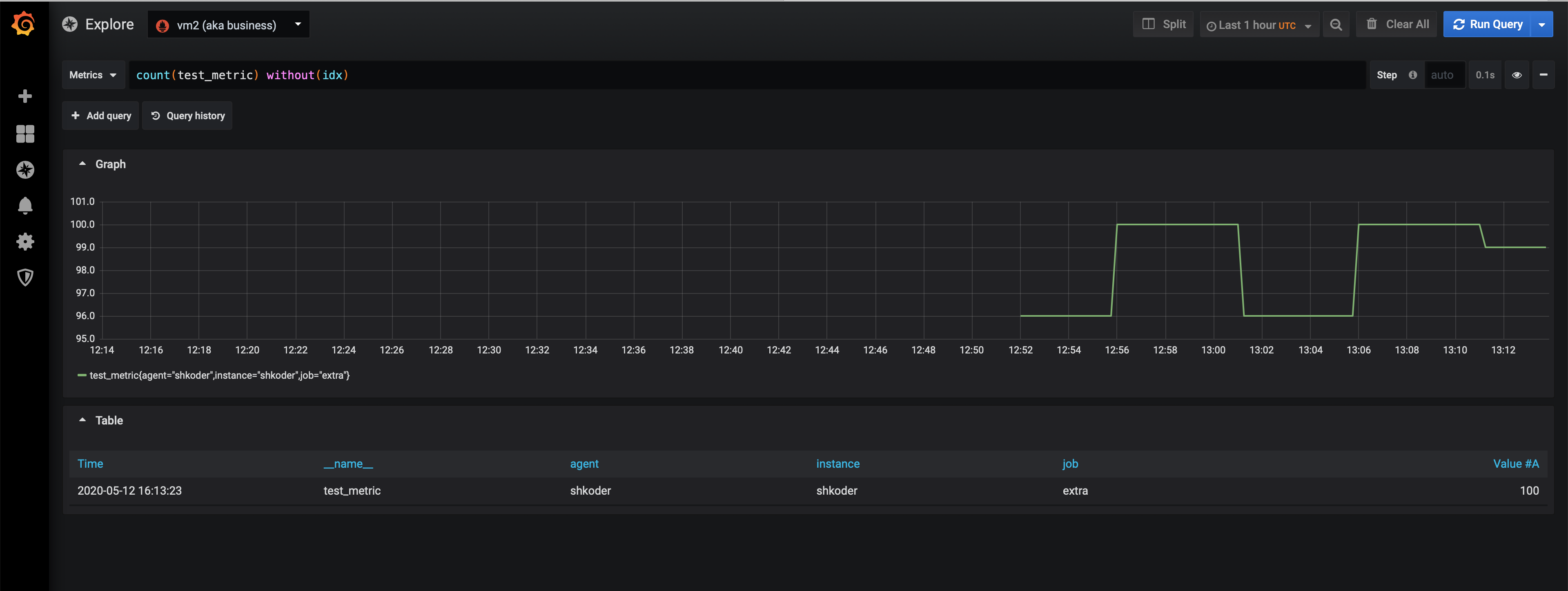This screenshot has width=1568, height=591.
Task: Open the Server Admin shield icon
Action: 25,278
